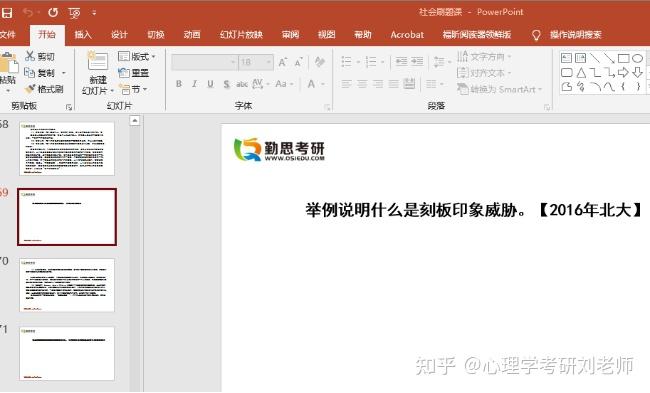Switch to the Acrobat tab

pyautogui.click(x=407, y=34)
